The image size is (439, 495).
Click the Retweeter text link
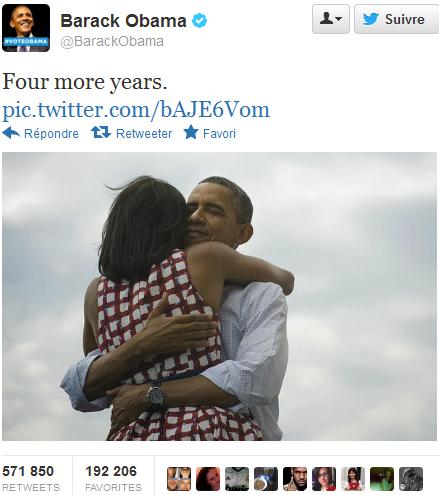(x=144, y=134)
